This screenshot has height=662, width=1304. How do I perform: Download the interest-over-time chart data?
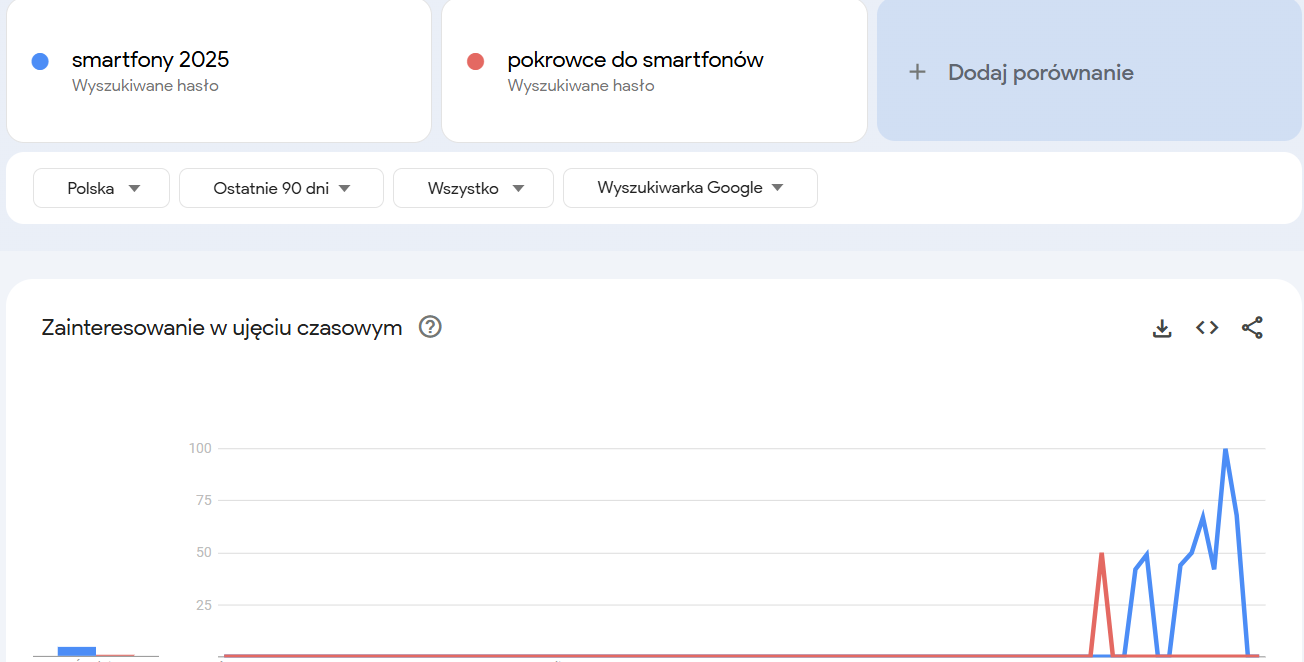(1162, 328)
